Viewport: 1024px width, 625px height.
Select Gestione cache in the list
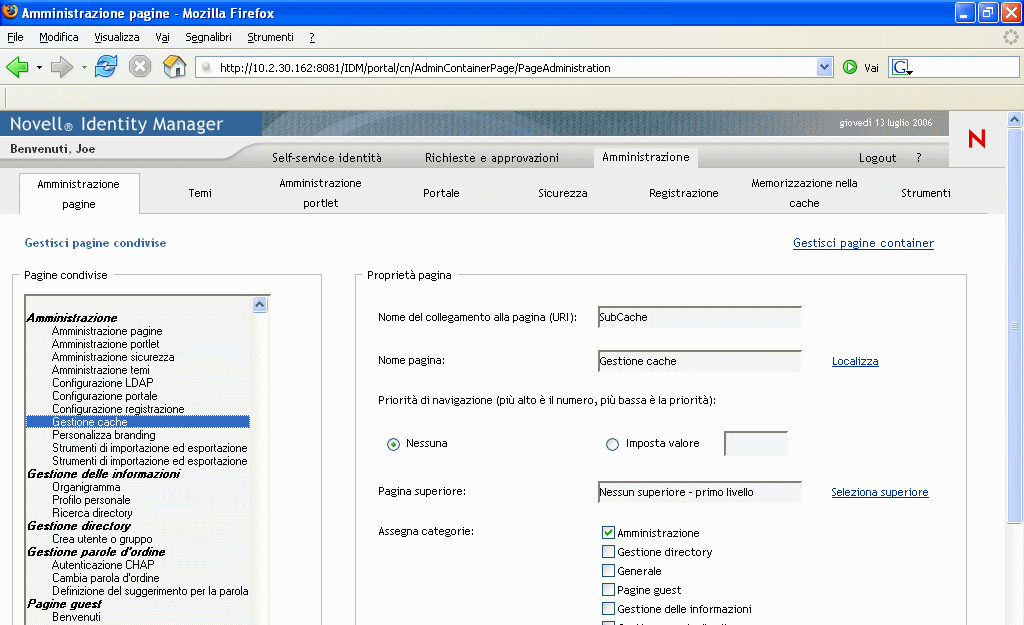138,422
